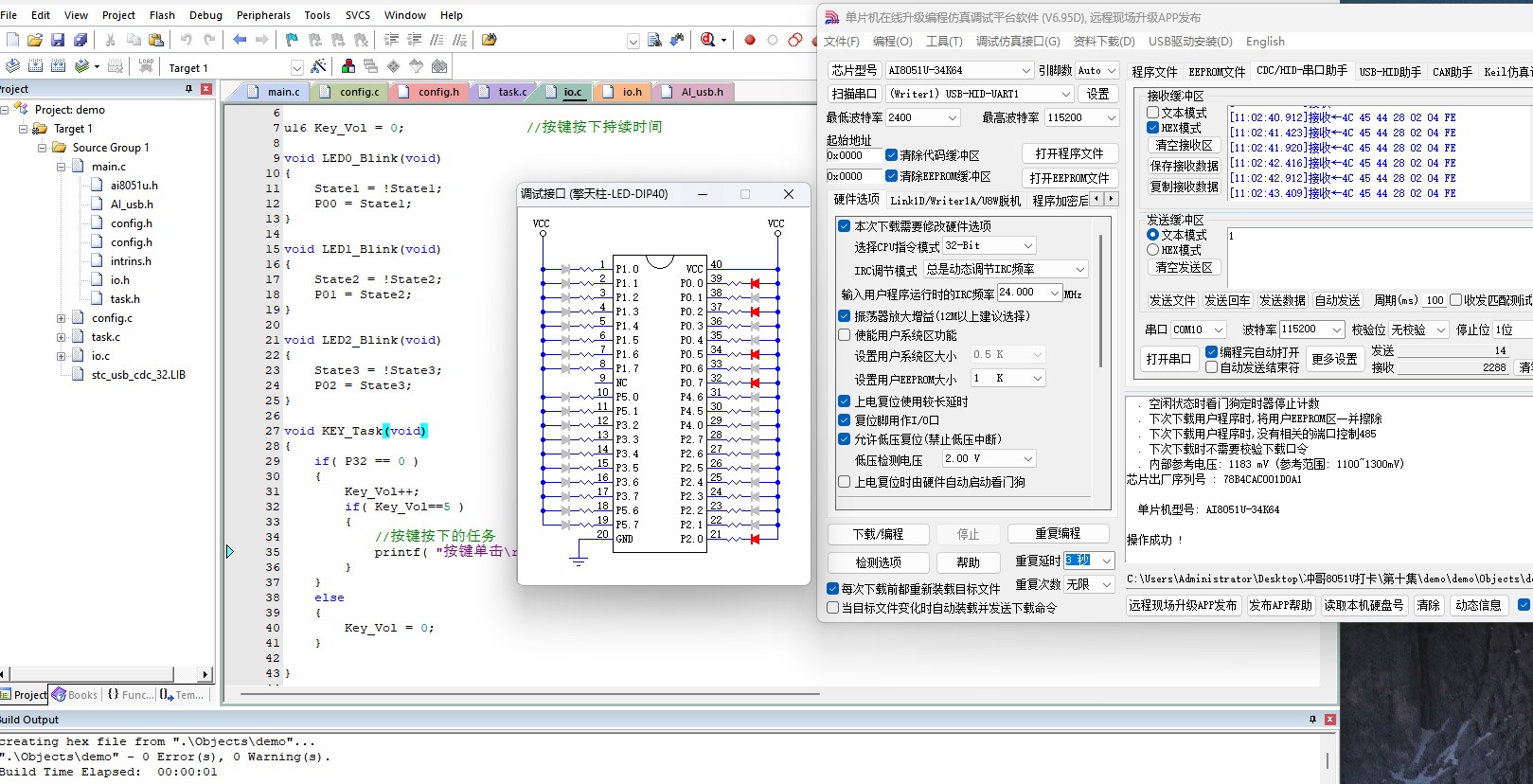
Task: Click the Find in file document icon
Action: click(x=654, y=40)
